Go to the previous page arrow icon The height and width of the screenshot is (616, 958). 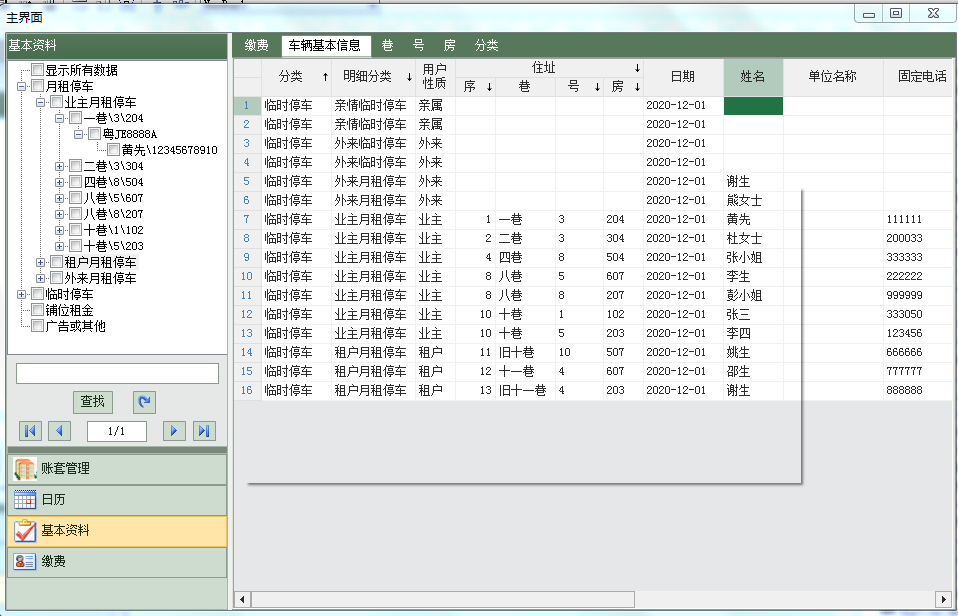[x=59, y=431]
